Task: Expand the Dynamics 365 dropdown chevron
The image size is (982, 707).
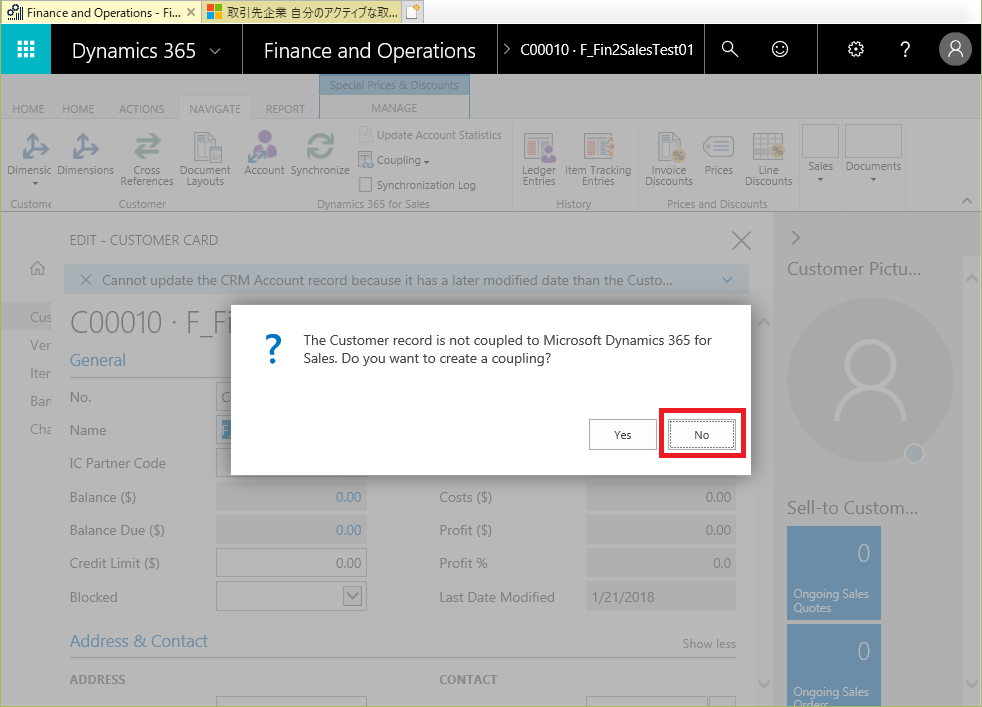Action: pyautogui.click(x=215, y=51)
